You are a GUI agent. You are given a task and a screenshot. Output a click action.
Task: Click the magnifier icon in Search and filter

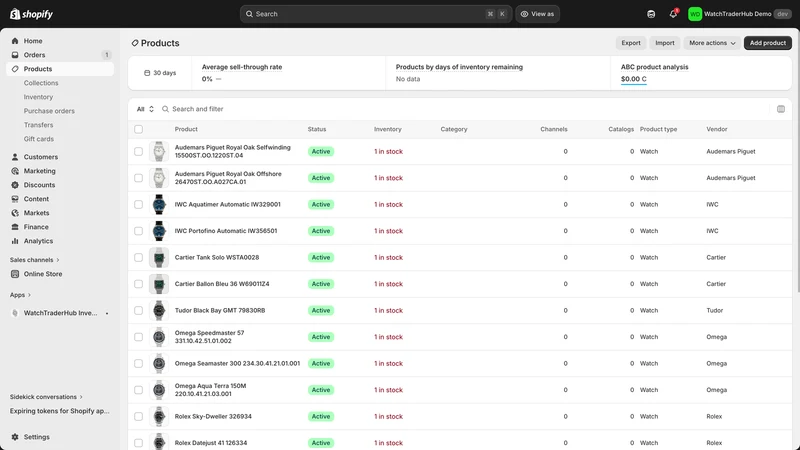click(165, 109)
